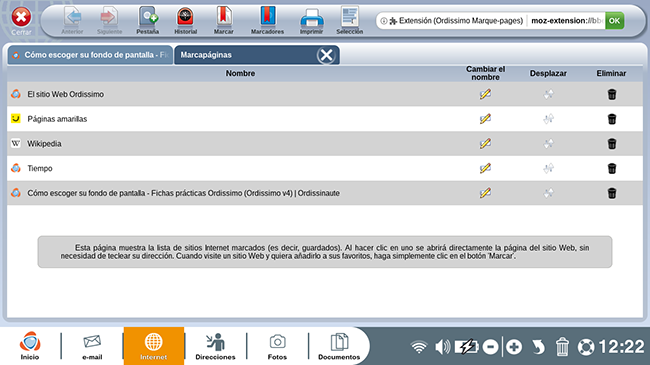Click the battery charging icon

(466, 347)
